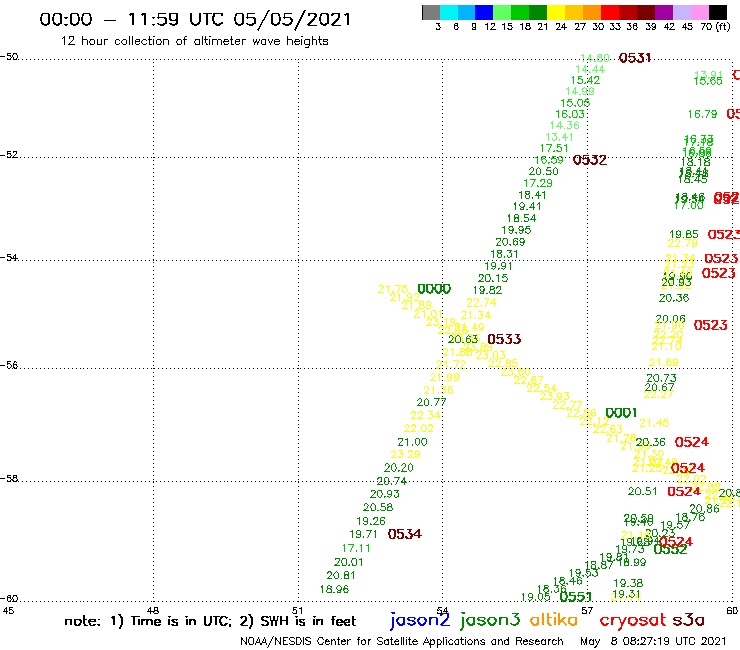
Task: Click the wave height value '19.85'
Action: coord(684,235)
